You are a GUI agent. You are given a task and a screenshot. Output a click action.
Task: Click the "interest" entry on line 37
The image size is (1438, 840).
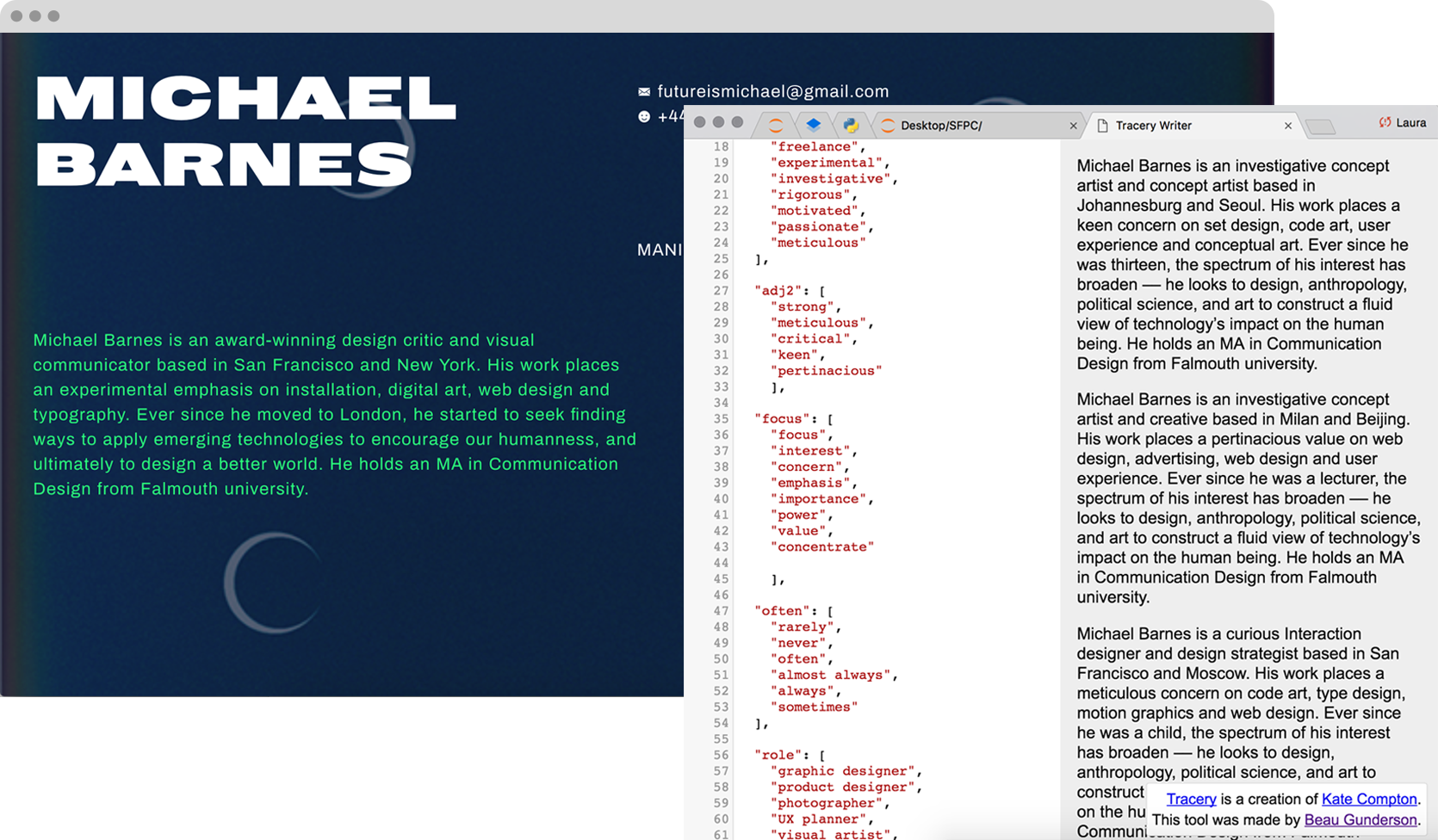[810, 451]
